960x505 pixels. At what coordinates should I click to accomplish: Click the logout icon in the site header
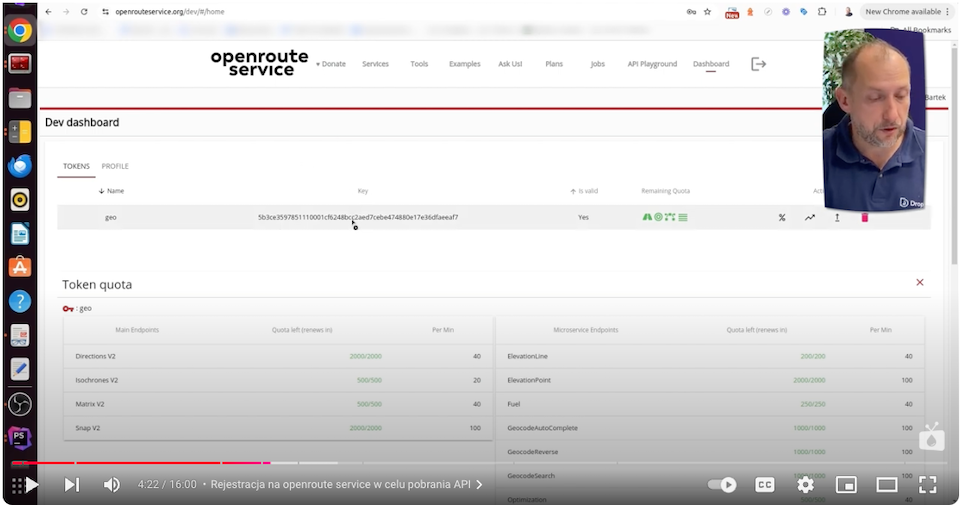tap(758, 64)
